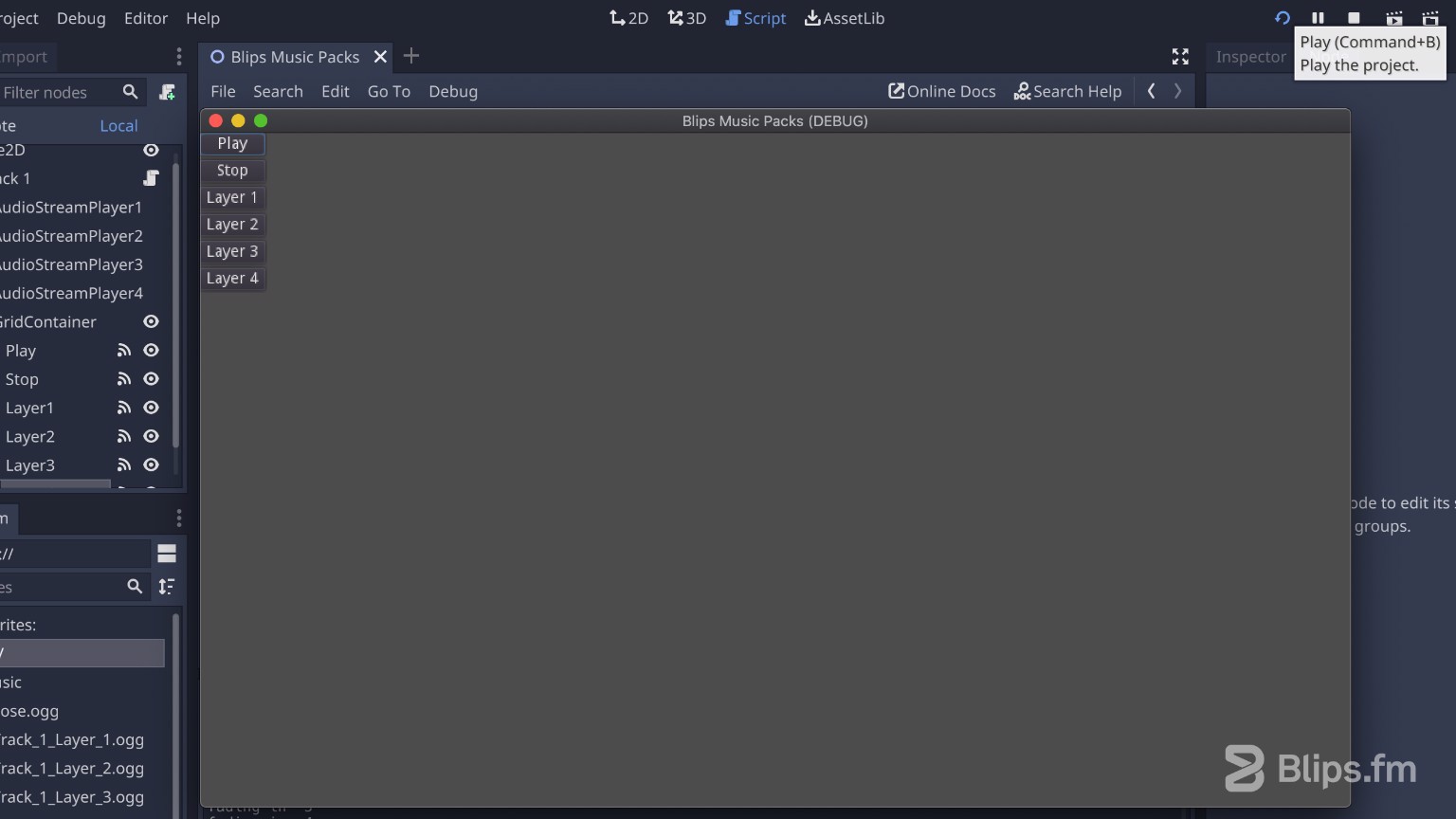This screenshot has height=819, width=1456.
Task: Switch to the 3D workspace
Action: point(686,18)
